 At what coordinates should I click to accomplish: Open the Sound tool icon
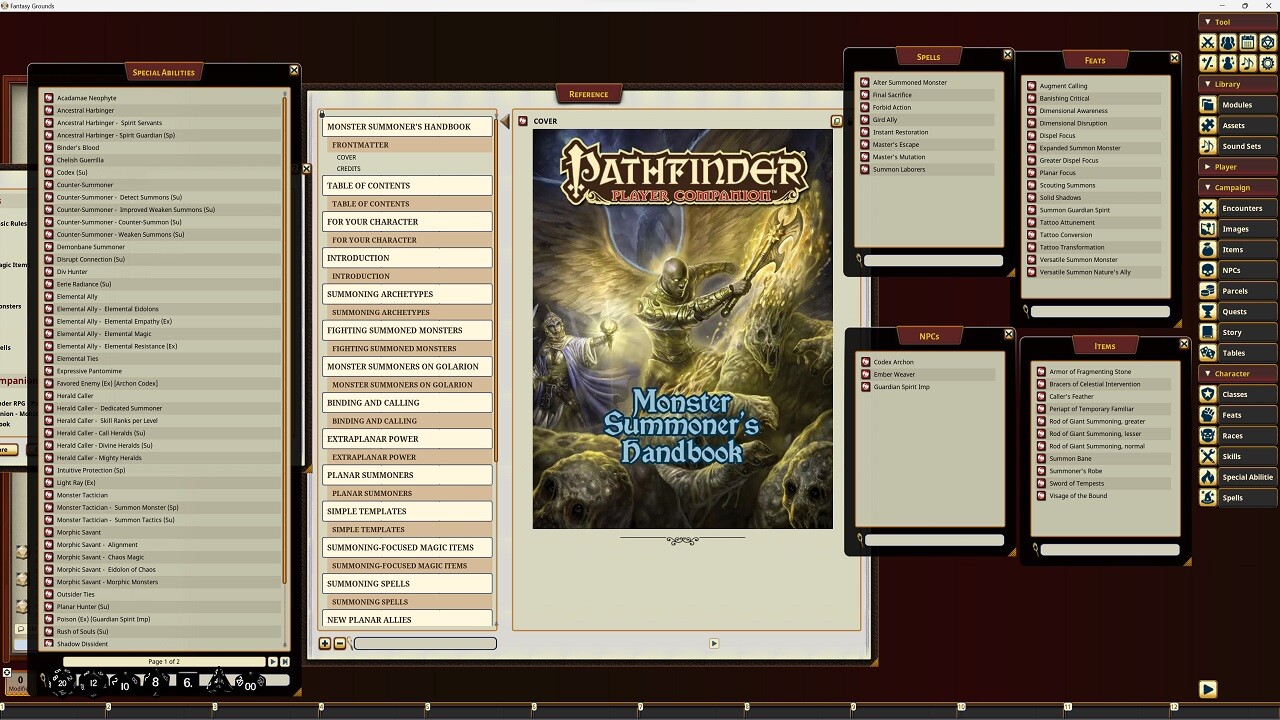[x=1248, y=62]
